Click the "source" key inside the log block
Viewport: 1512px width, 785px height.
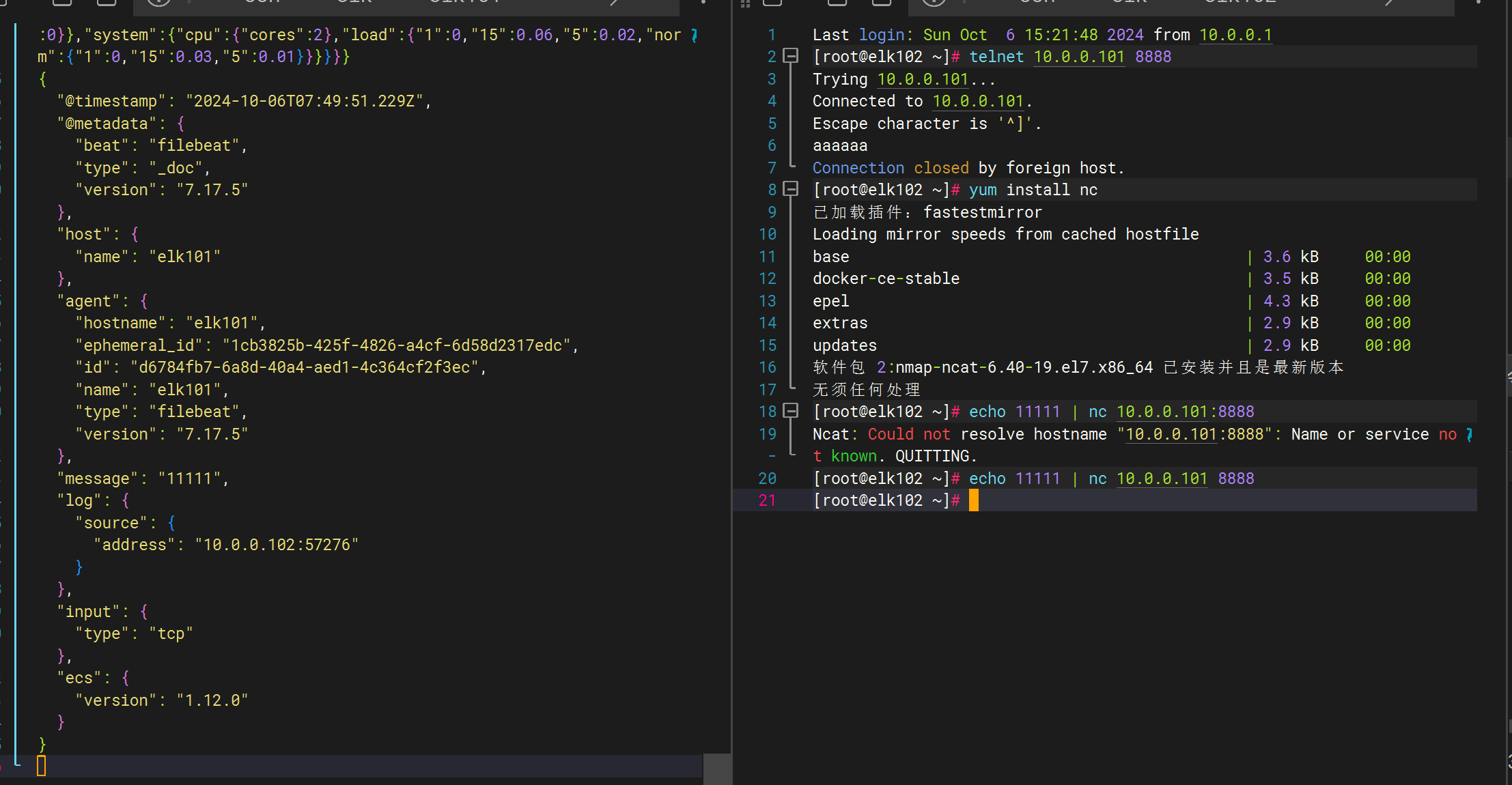point(111,523)
